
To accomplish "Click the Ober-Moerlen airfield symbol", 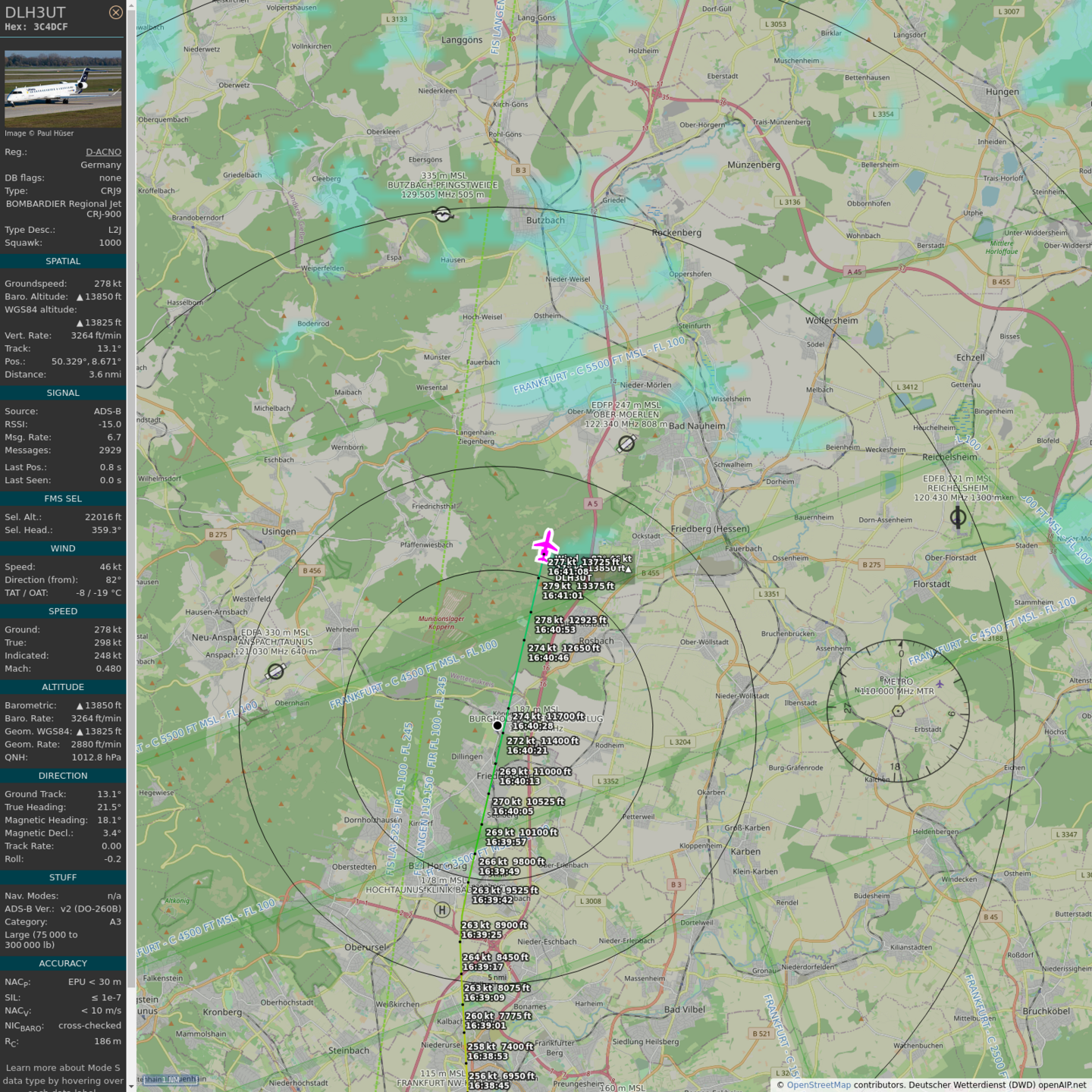I will 626,444.
